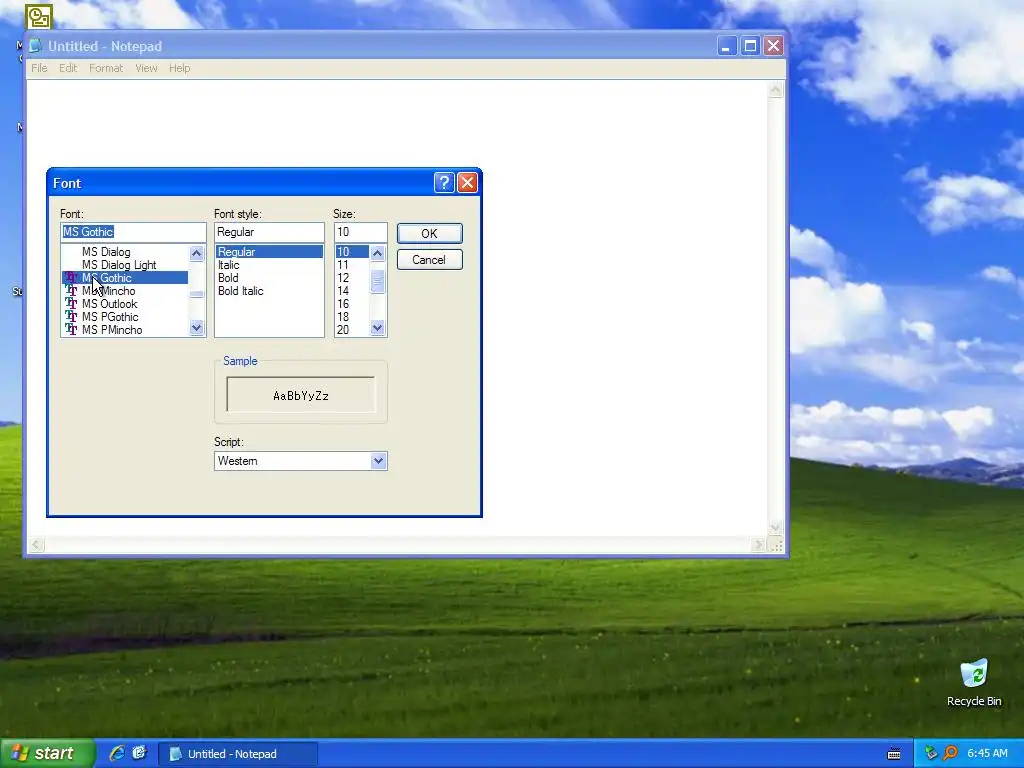This screenshot has height=768, width=1024.
Task: Open the Script dropdown showing Western
Action: [378, 461]
